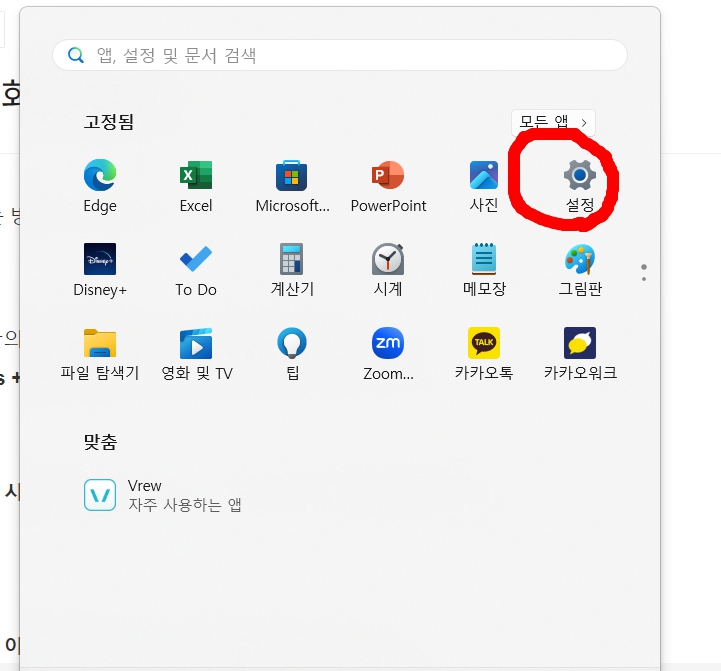This screenshot has height=671, width=721.
Task: Click the pinned apps page indicator dots
Action: point(644,273)
